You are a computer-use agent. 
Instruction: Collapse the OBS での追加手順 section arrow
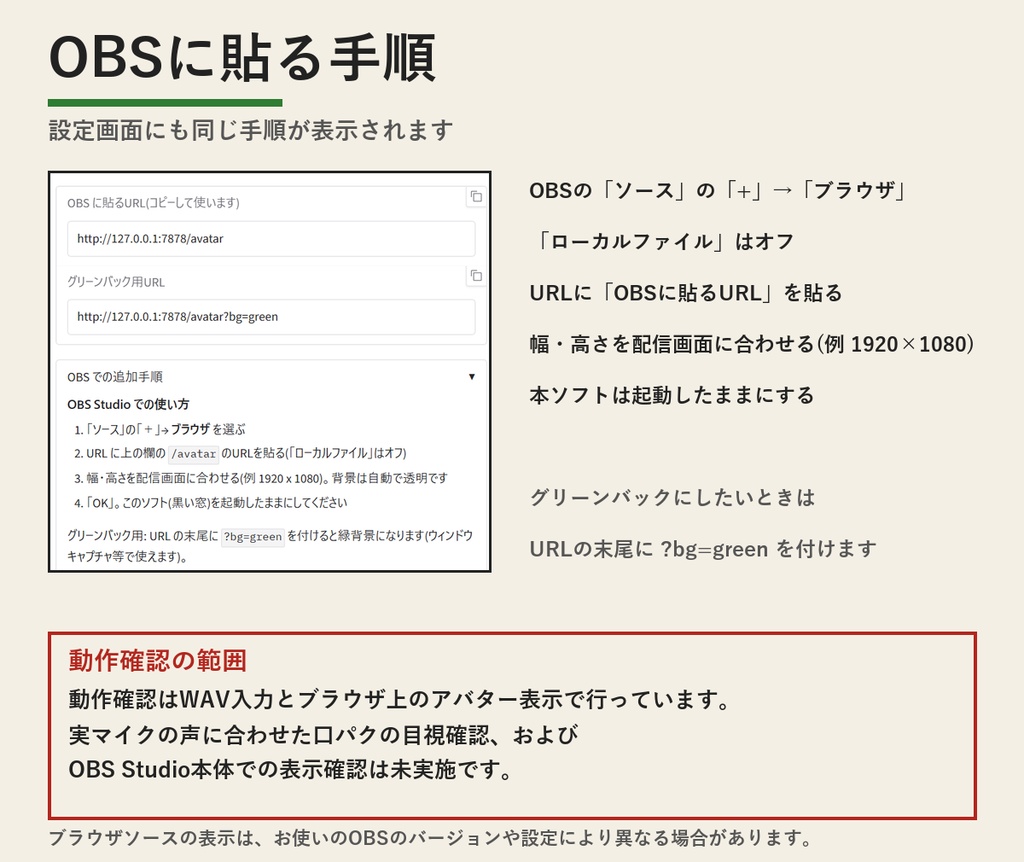472,377
